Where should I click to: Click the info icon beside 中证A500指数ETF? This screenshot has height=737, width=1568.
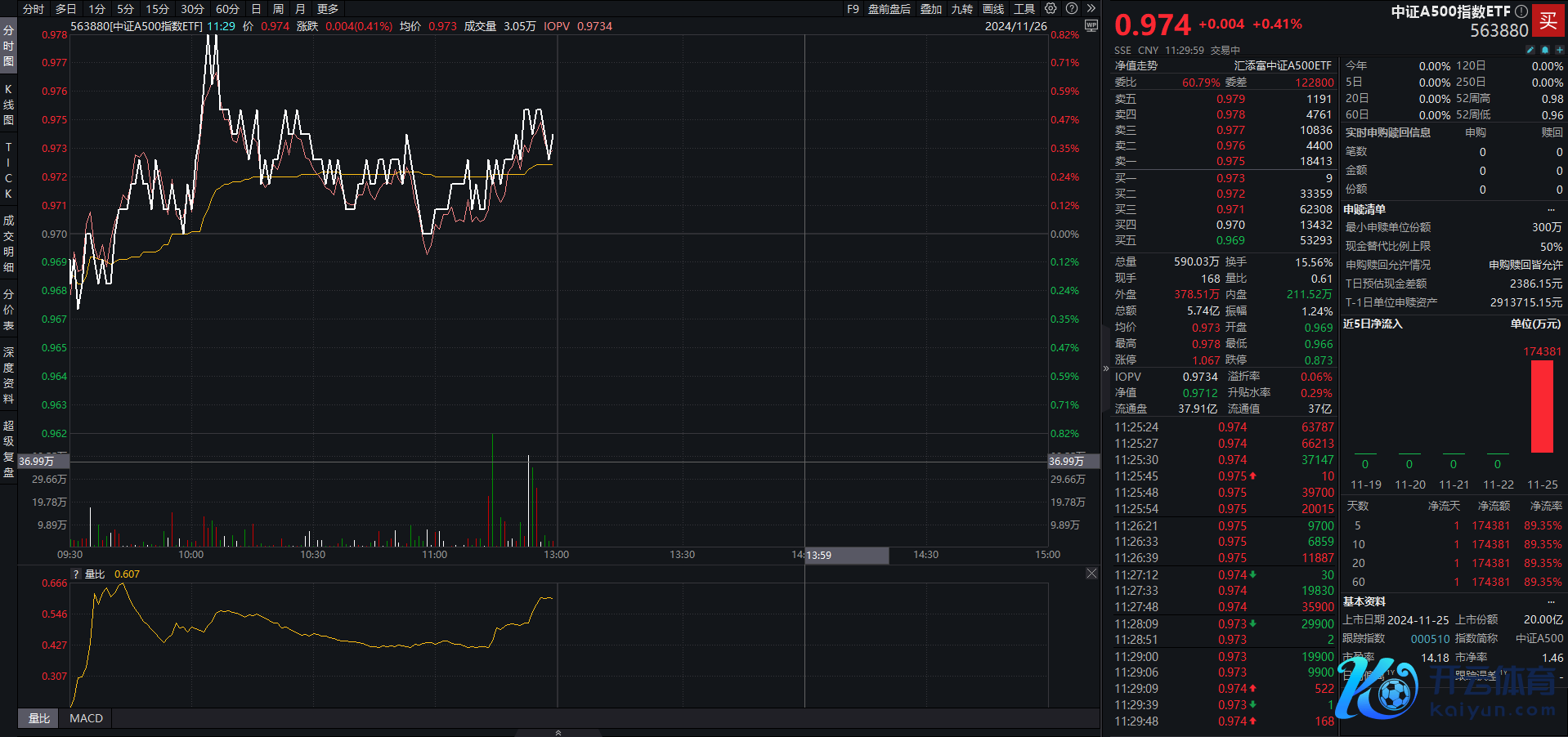[x=1521, y=11]
